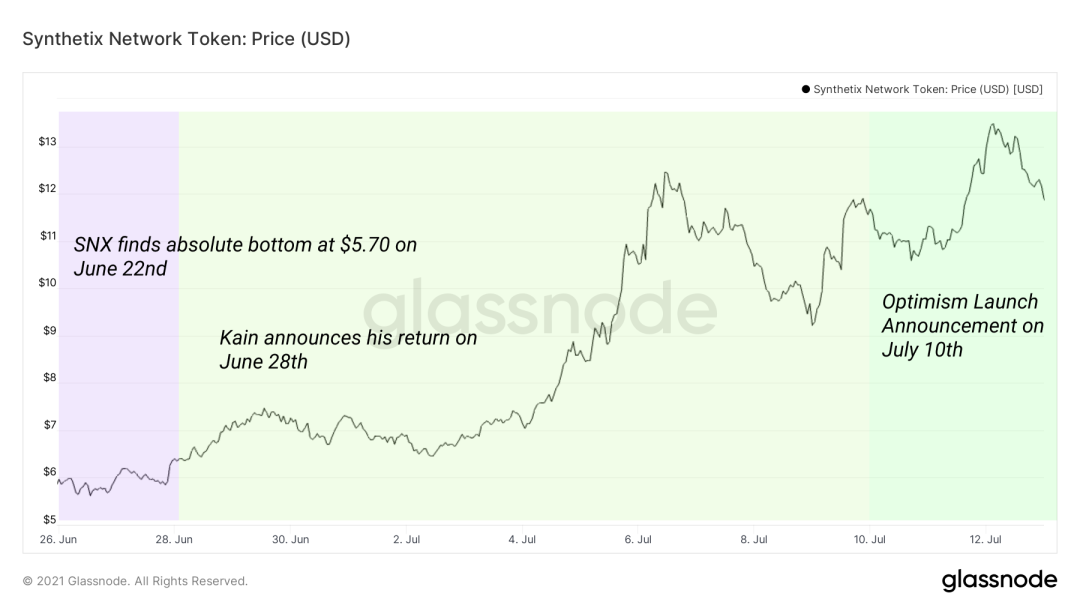Click the glassnode logo at bottom right
Screen dimensions: 1080x608
999,580
